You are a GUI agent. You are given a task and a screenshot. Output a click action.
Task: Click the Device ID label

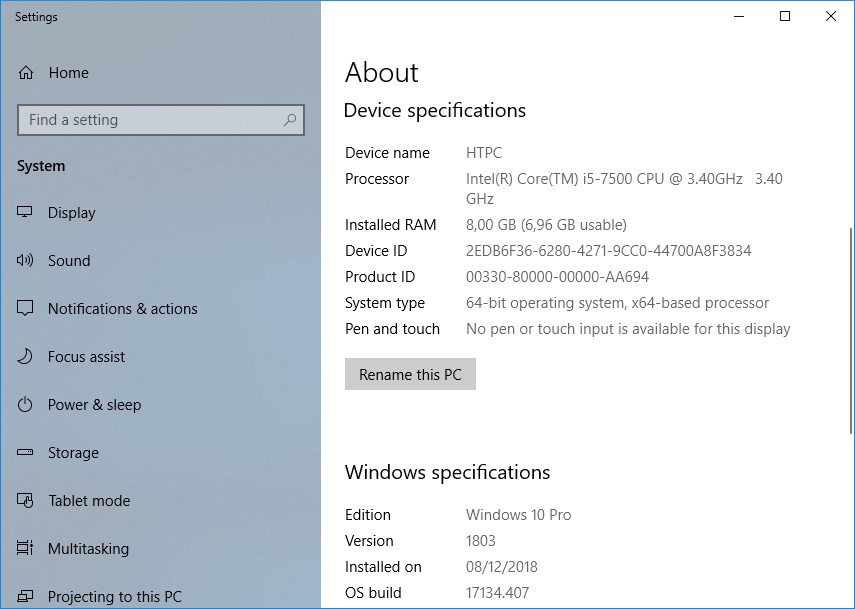376,251
